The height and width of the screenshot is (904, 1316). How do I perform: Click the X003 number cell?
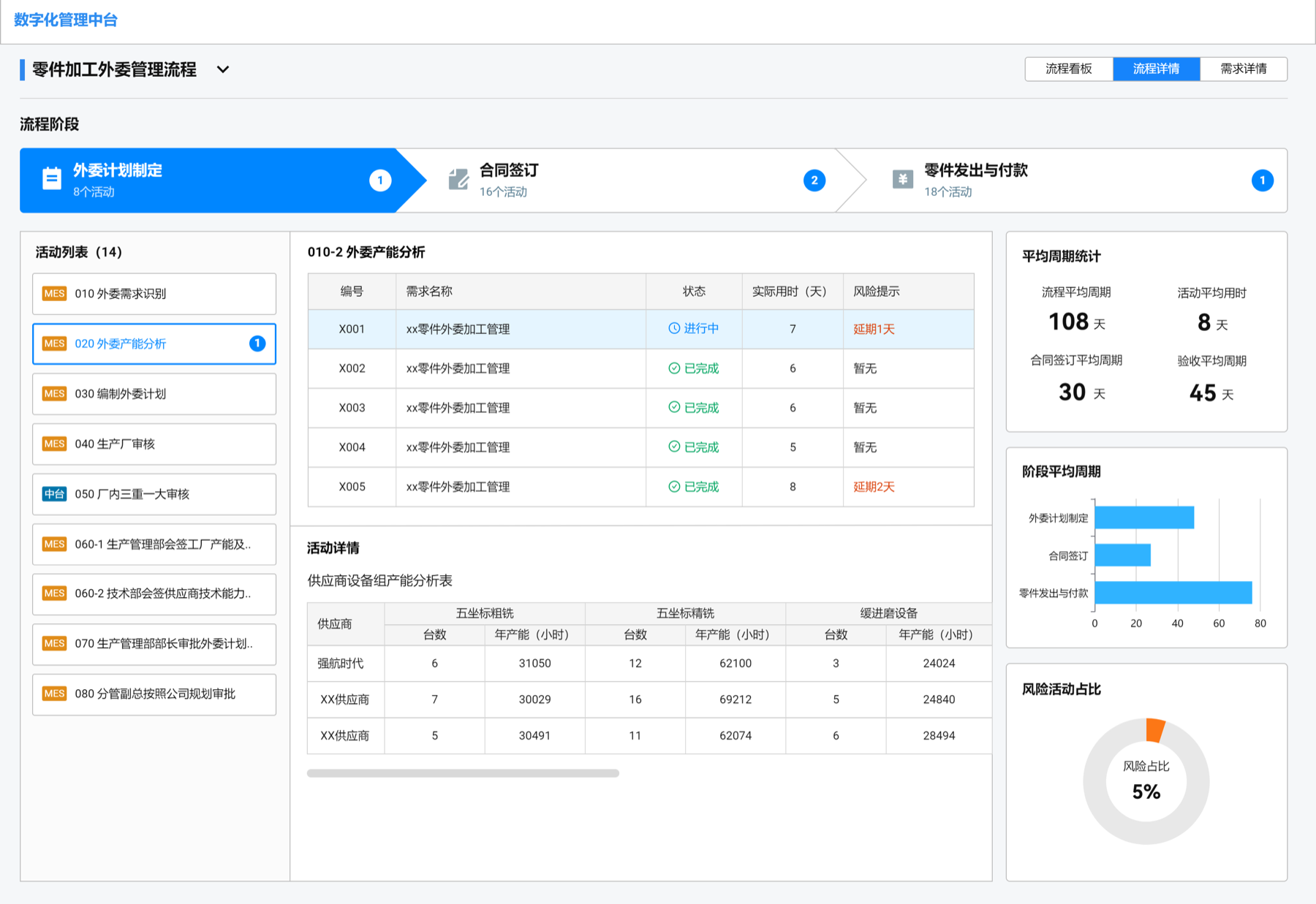352,408
